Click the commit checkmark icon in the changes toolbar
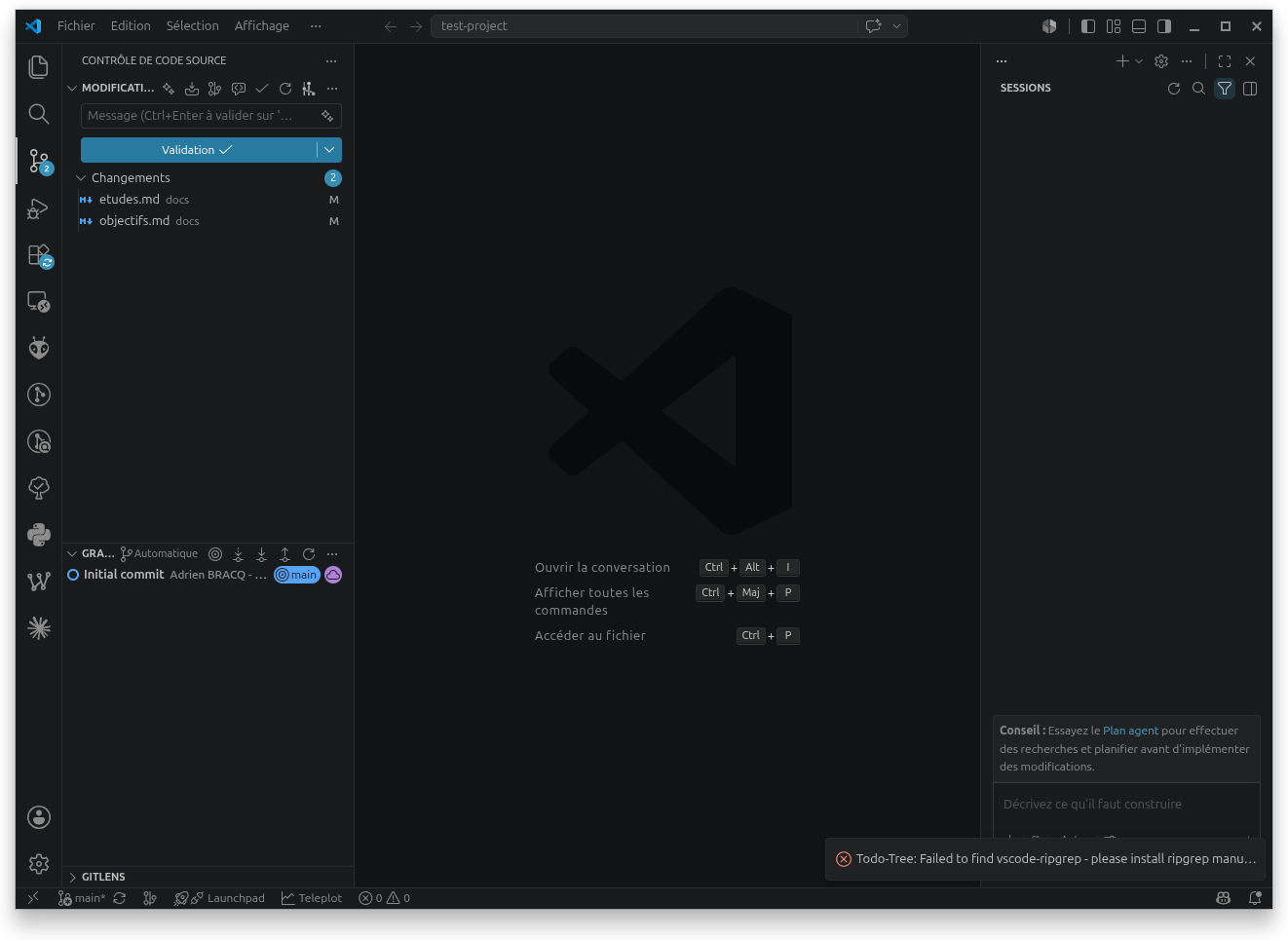Viewport: 1288px width, 940px height. (262, 89)
